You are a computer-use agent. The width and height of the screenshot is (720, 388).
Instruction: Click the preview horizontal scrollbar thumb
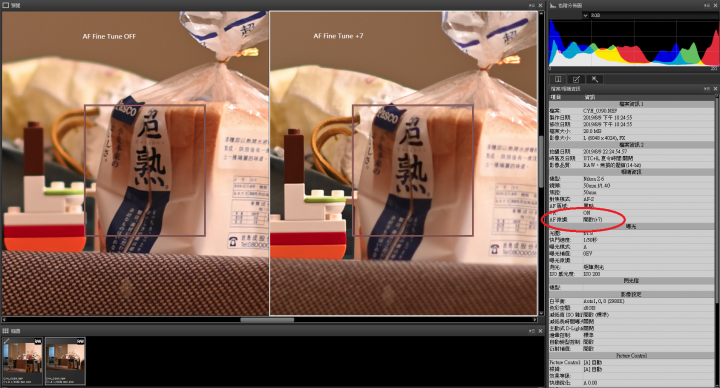(267, 320)
